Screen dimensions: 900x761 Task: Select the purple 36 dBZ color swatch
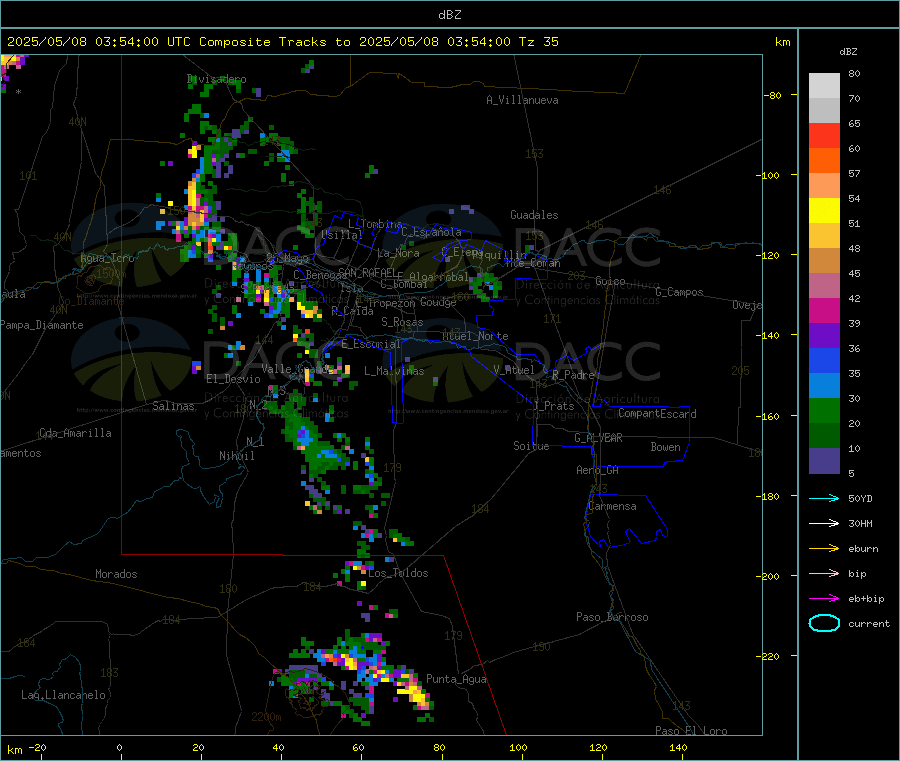(x=824, y=336)
